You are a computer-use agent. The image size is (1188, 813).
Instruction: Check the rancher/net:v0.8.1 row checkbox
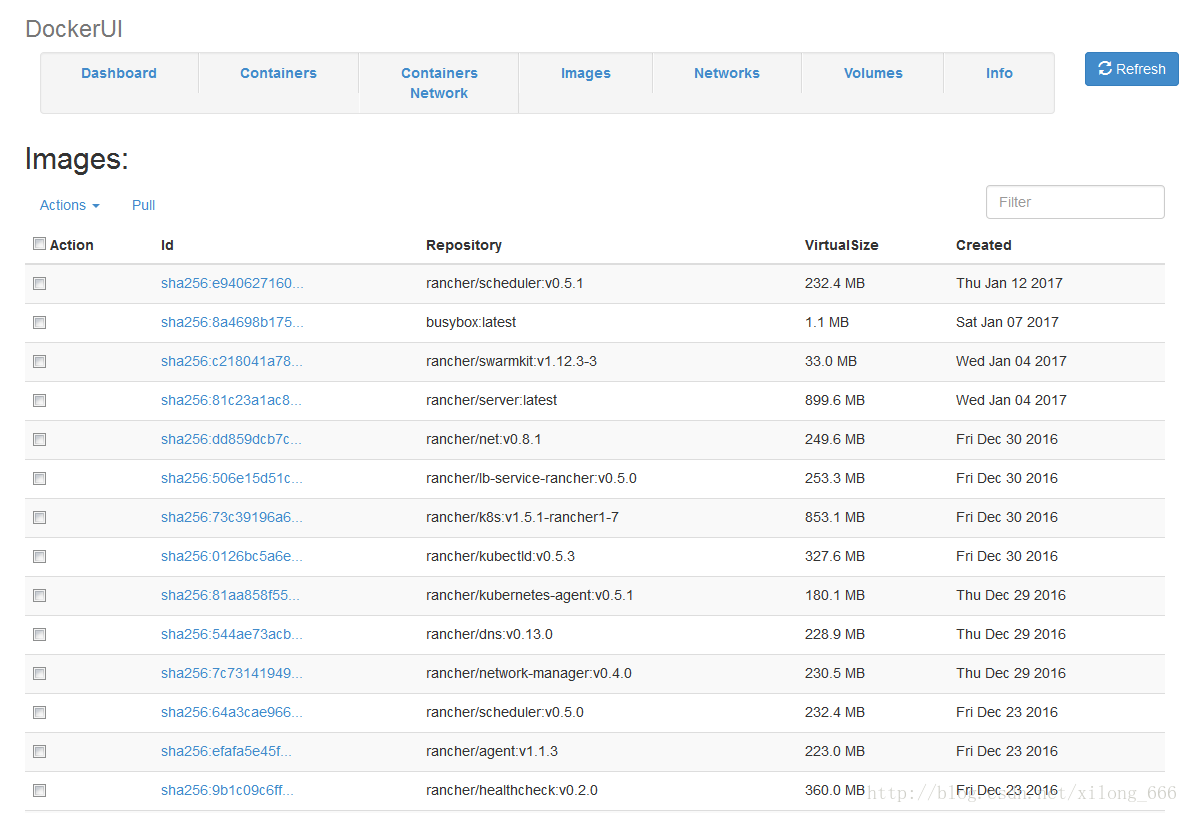39,439
